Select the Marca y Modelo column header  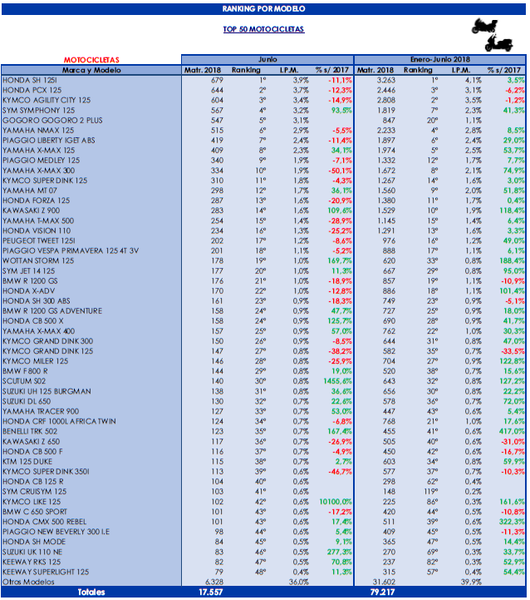point(91,70)
